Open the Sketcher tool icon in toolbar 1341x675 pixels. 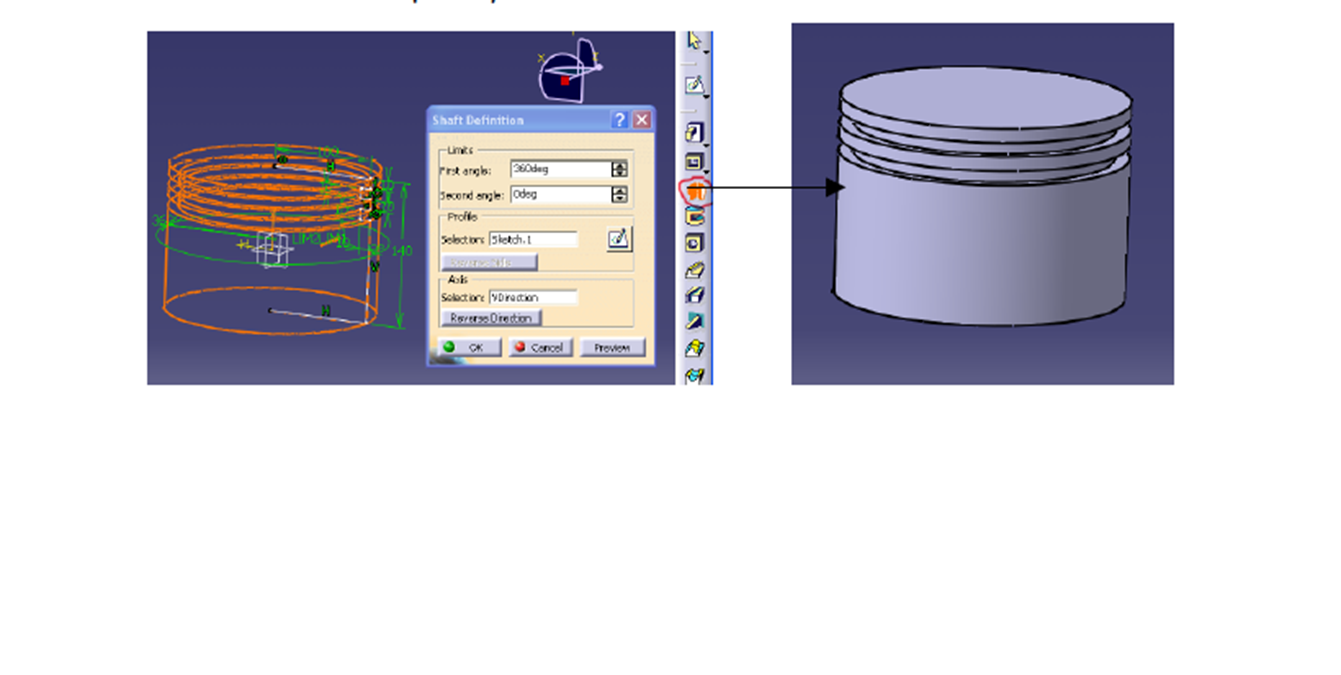click(696, 86)
